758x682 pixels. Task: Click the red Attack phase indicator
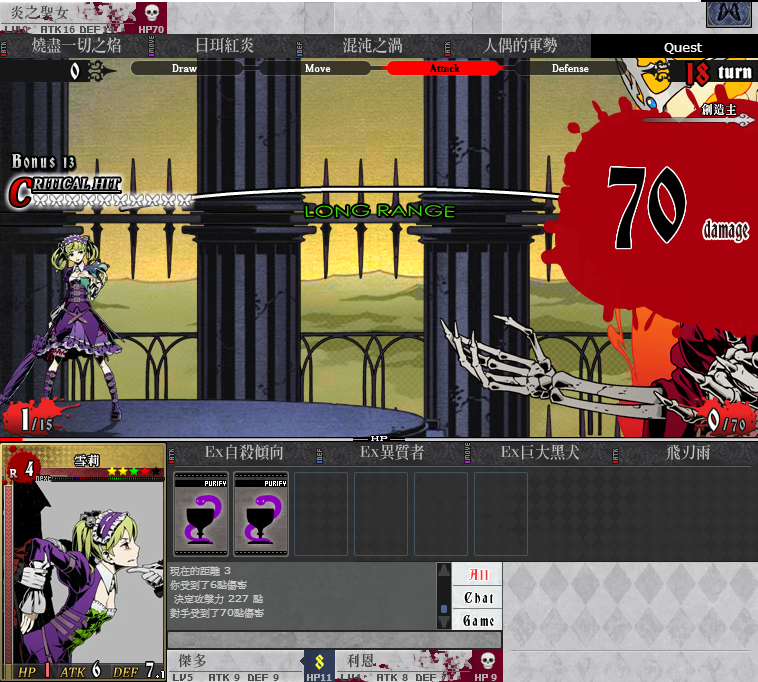tap(444, 68)
